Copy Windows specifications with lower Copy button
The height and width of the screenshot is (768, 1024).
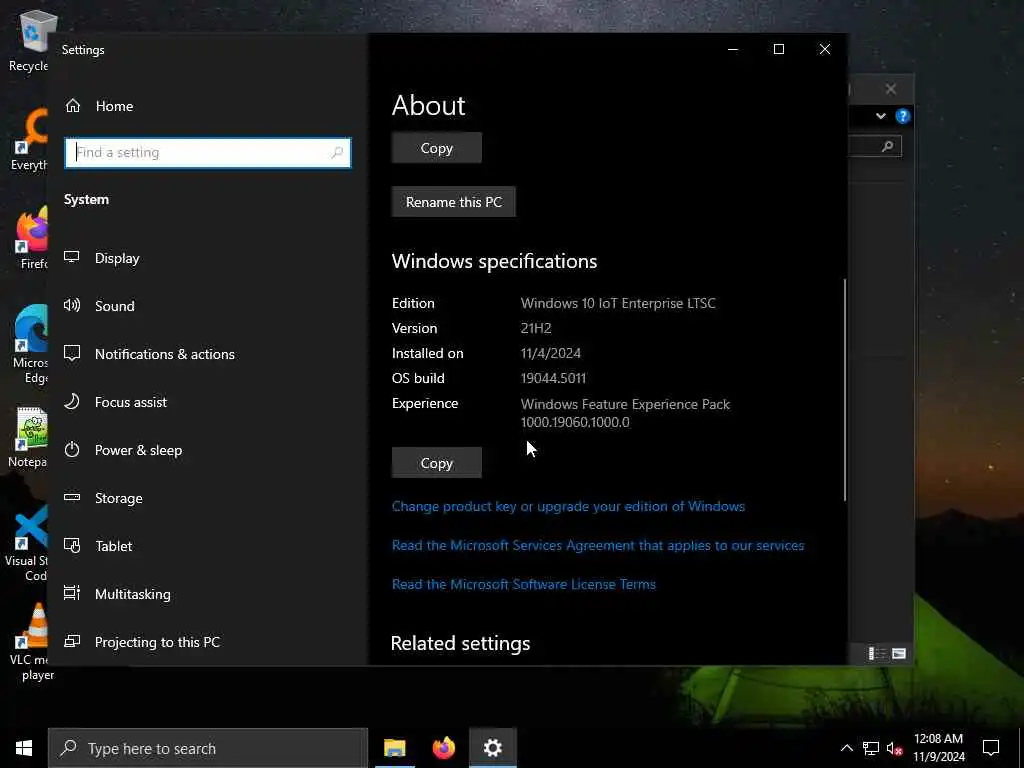coord(437,463)
